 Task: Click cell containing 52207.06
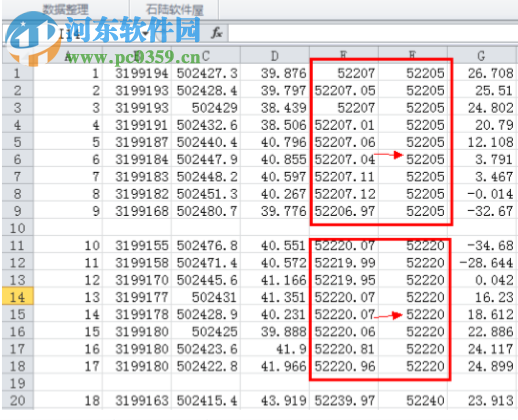point(344,142)
